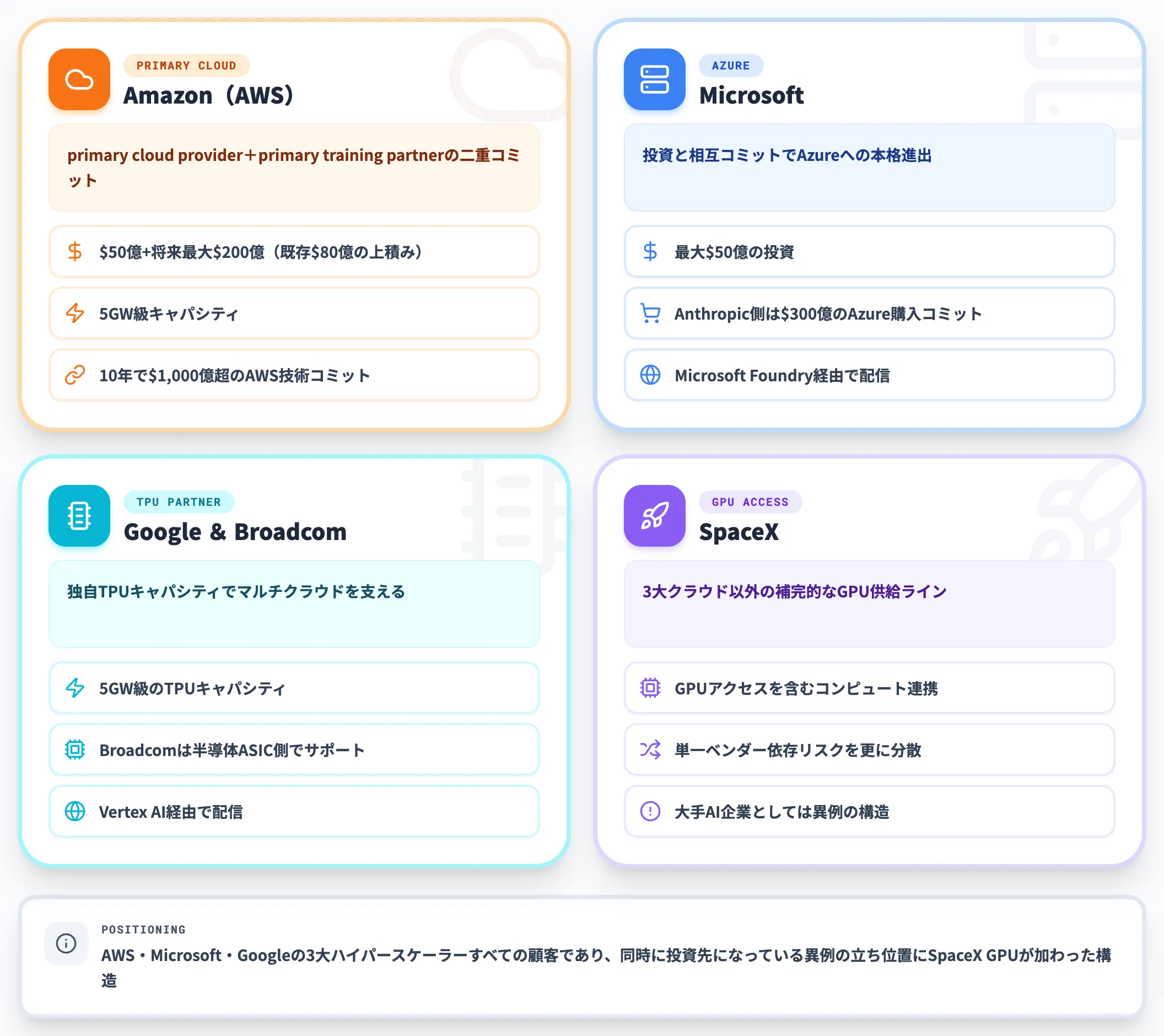Click the GPU ACCESS badge
This screenshot has width=1164, height=1036.
point(750,502)
